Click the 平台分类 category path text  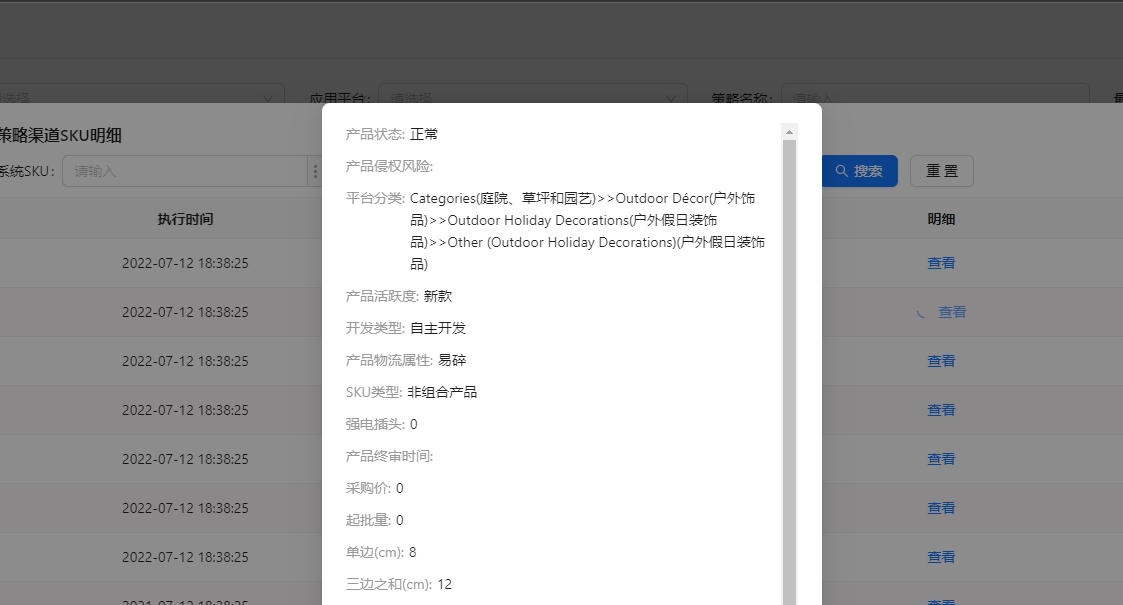(x=587, y=231)
